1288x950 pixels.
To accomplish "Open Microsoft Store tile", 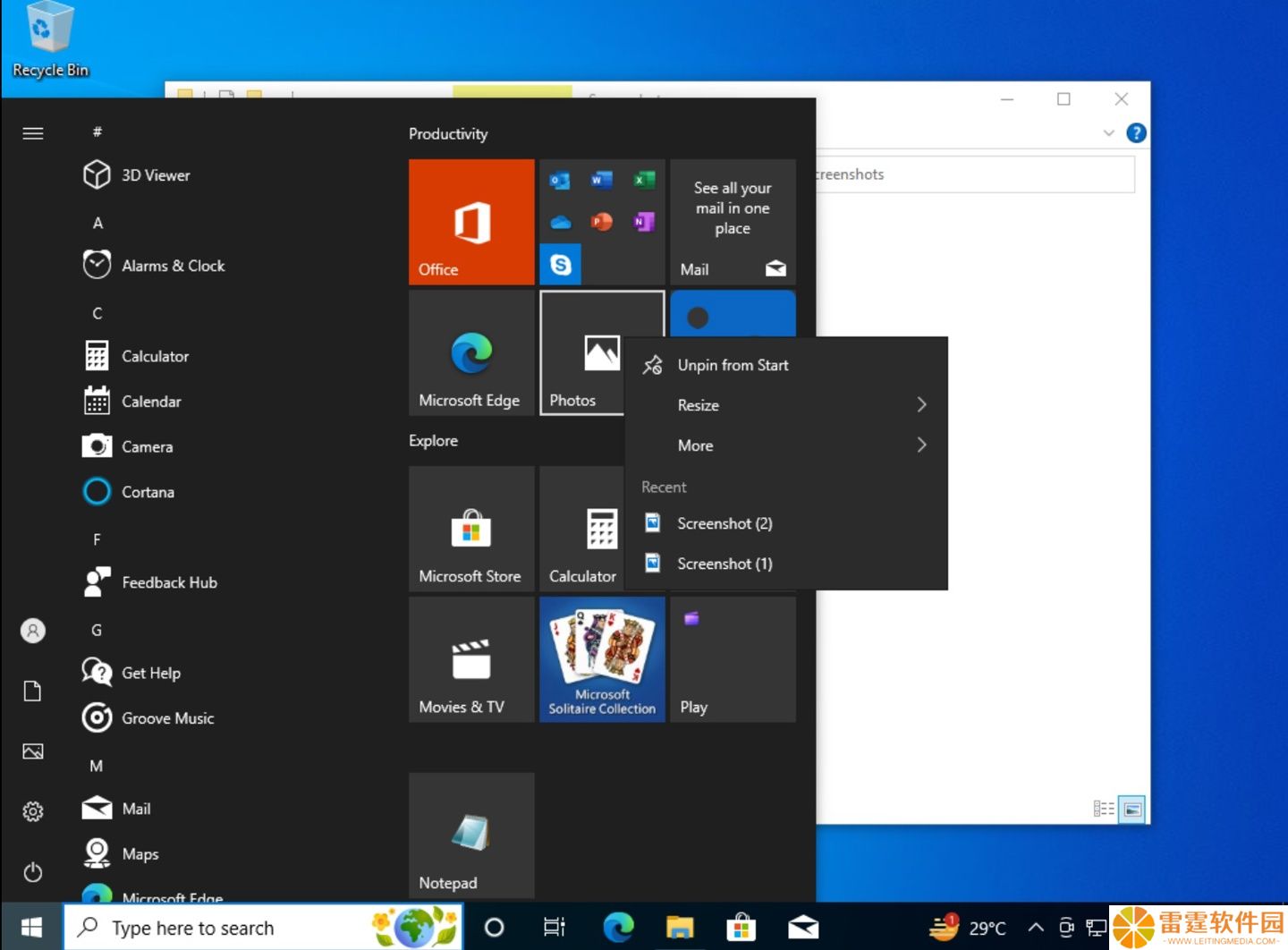I will point(471,529).
